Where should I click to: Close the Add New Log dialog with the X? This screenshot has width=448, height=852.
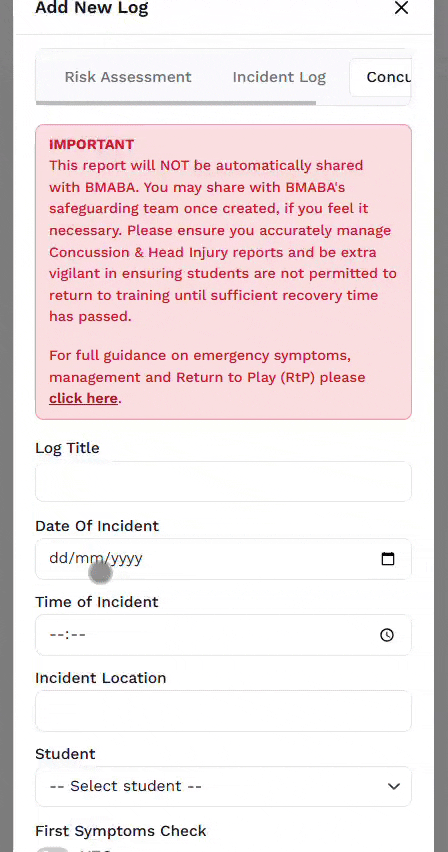[401, 8]
